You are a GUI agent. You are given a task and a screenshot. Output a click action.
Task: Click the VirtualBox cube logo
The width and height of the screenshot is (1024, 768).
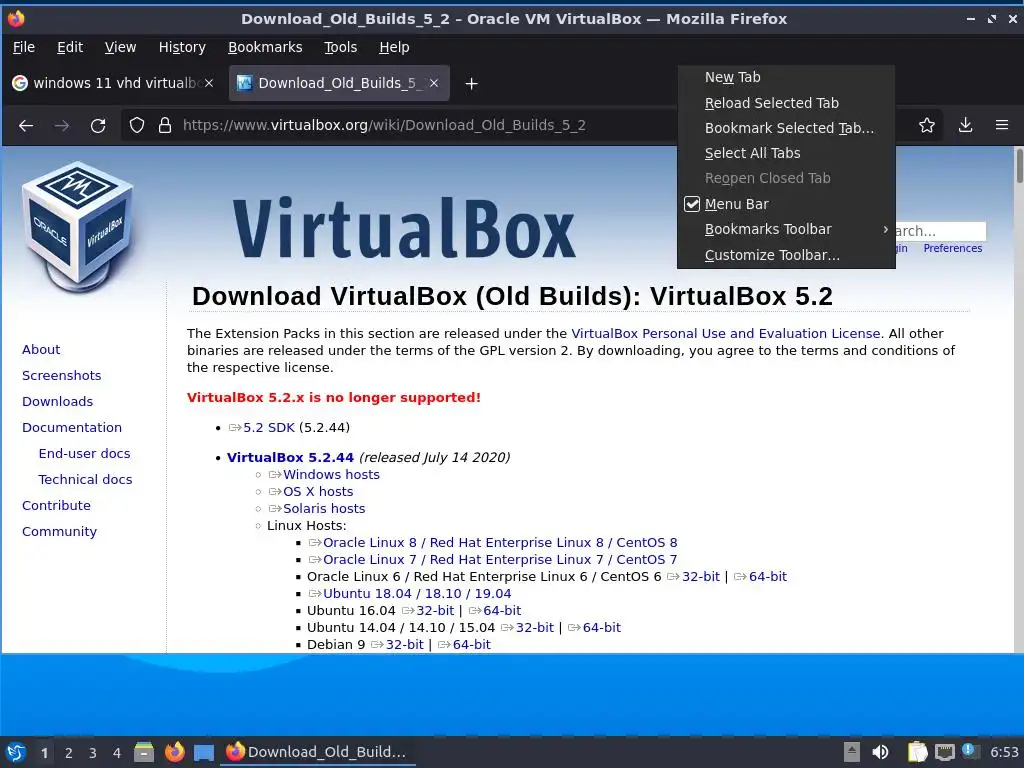(77, 225)
